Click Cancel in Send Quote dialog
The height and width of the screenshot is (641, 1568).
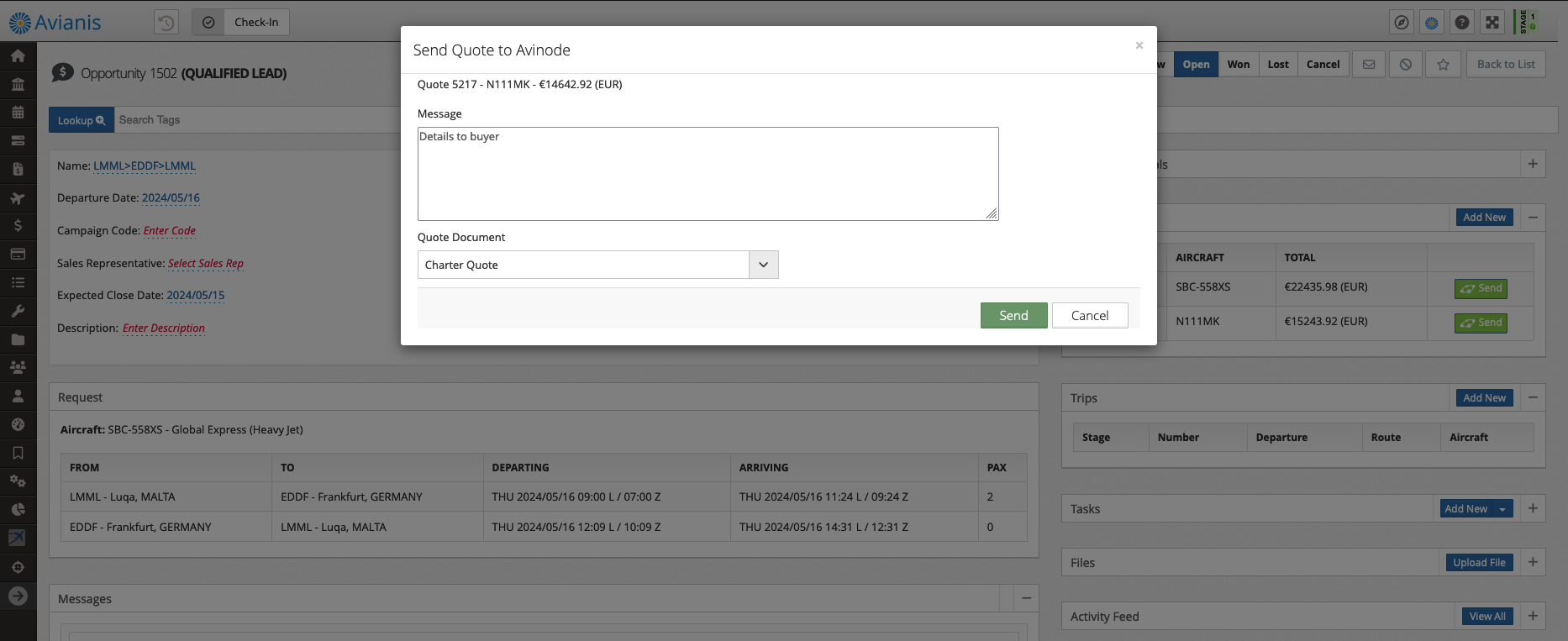pos(1090,315)
